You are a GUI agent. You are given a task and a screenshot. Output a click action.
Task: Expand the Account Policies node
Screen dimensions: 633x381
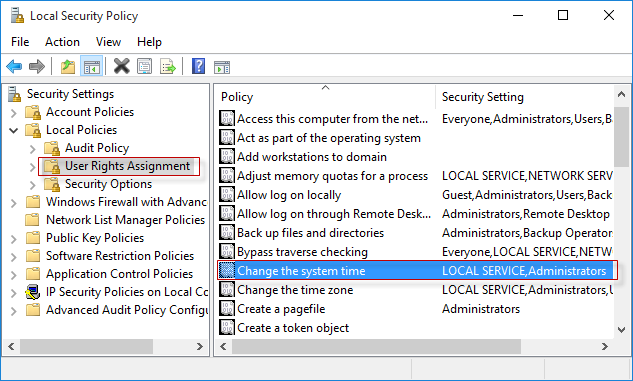tap(13, 113)
